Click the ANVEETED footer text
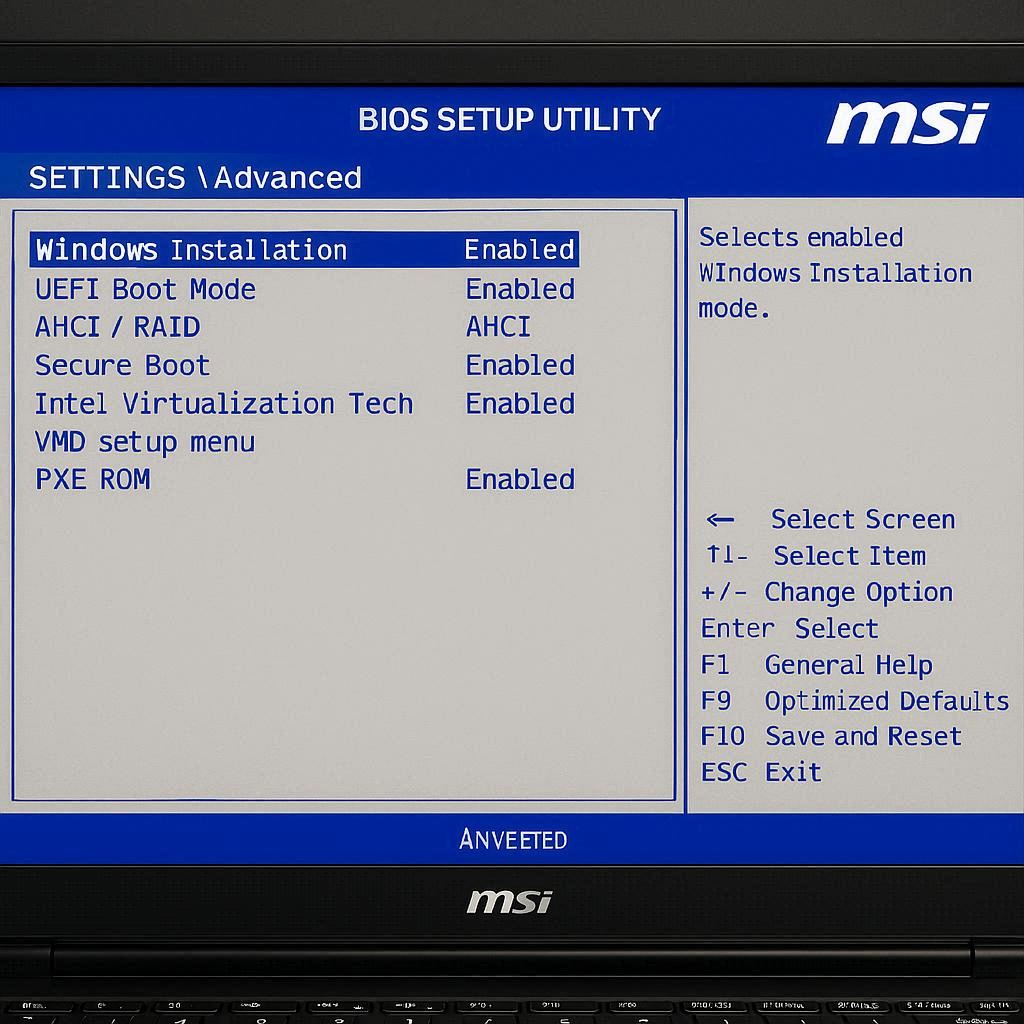This screenshot has height=1024, width=1024. pyautogui.click(x=512, y=840)
